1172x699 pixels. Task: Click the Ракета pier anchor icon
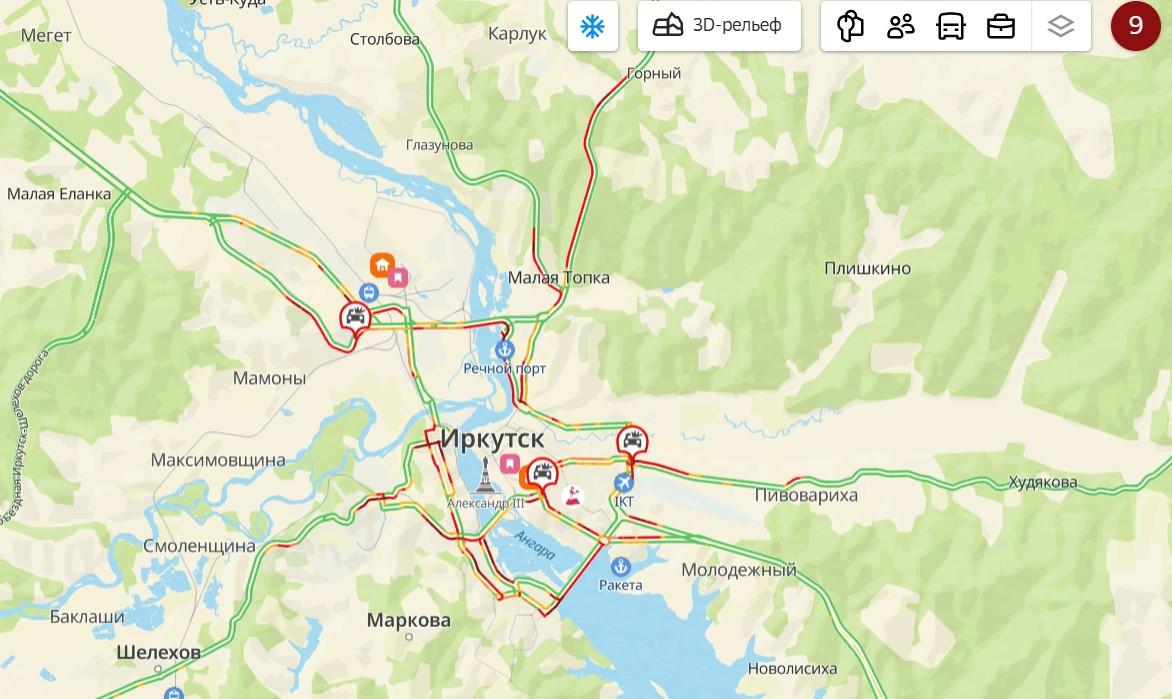[x=620, y=566]
